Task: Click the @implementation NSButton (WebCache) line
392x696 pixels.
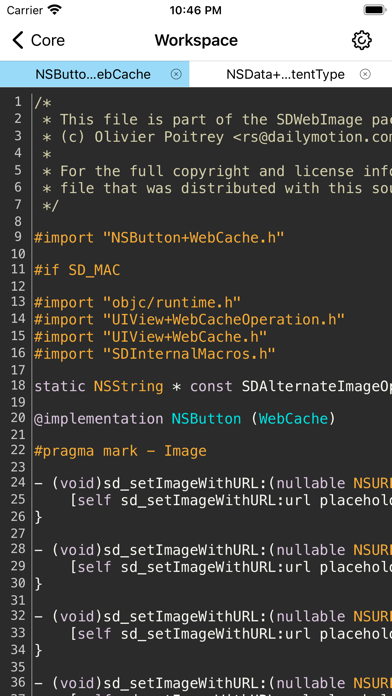Action: [x=185, y=419]
